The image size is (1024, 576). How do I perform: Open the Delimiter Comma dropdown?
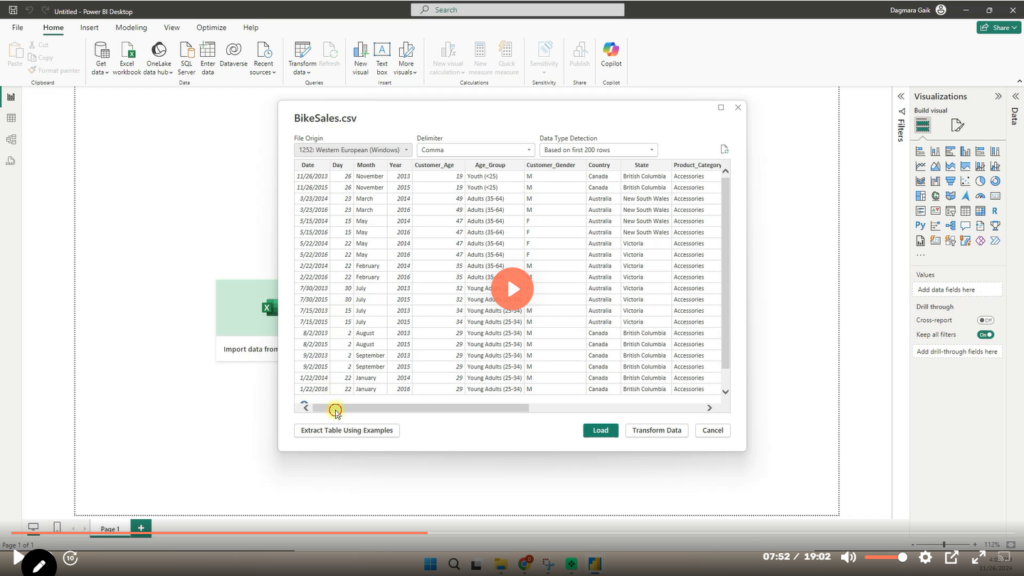click(x=475, y=150)
